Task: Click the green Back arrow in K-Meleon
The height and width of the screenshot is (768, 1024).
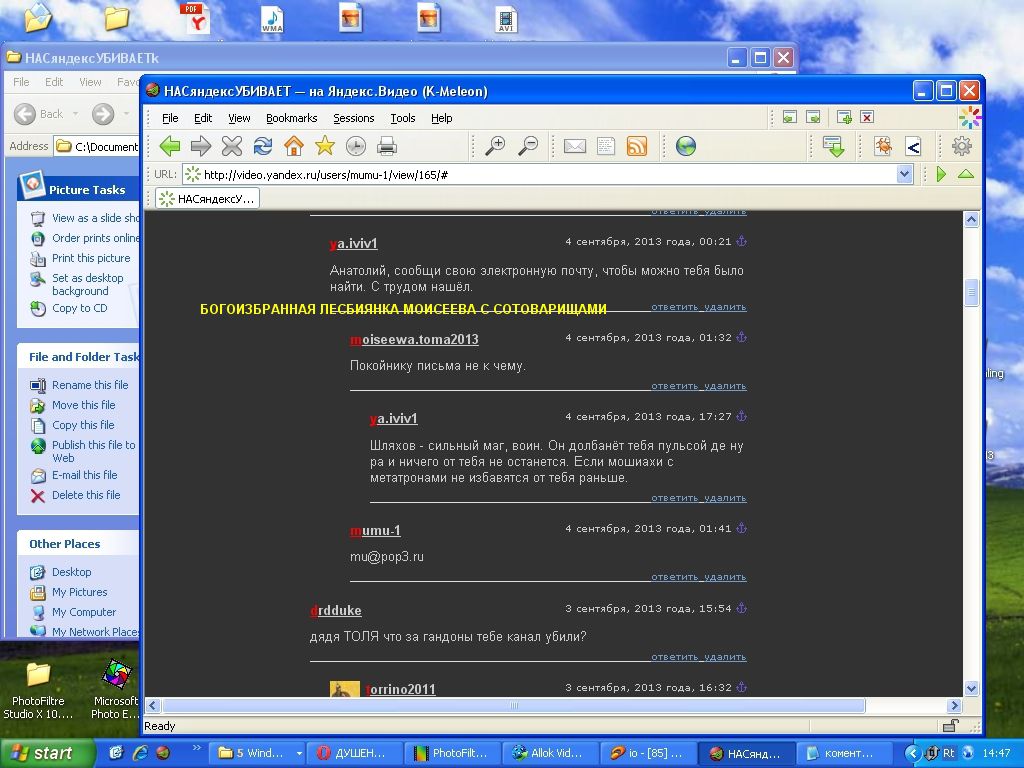Action: (x=170, y=146)
